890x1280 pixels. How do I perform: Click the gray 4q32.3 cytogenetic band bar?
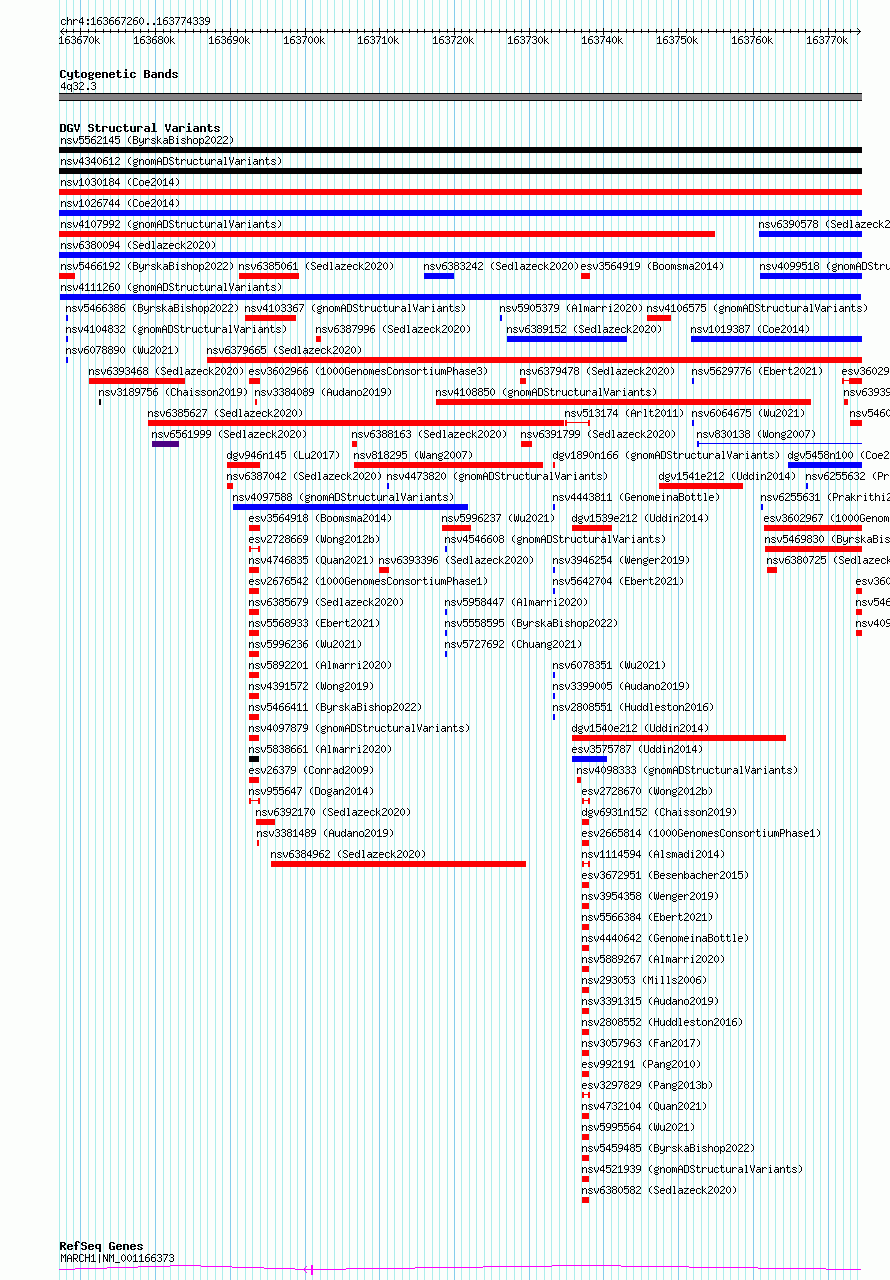click(460, 97)
